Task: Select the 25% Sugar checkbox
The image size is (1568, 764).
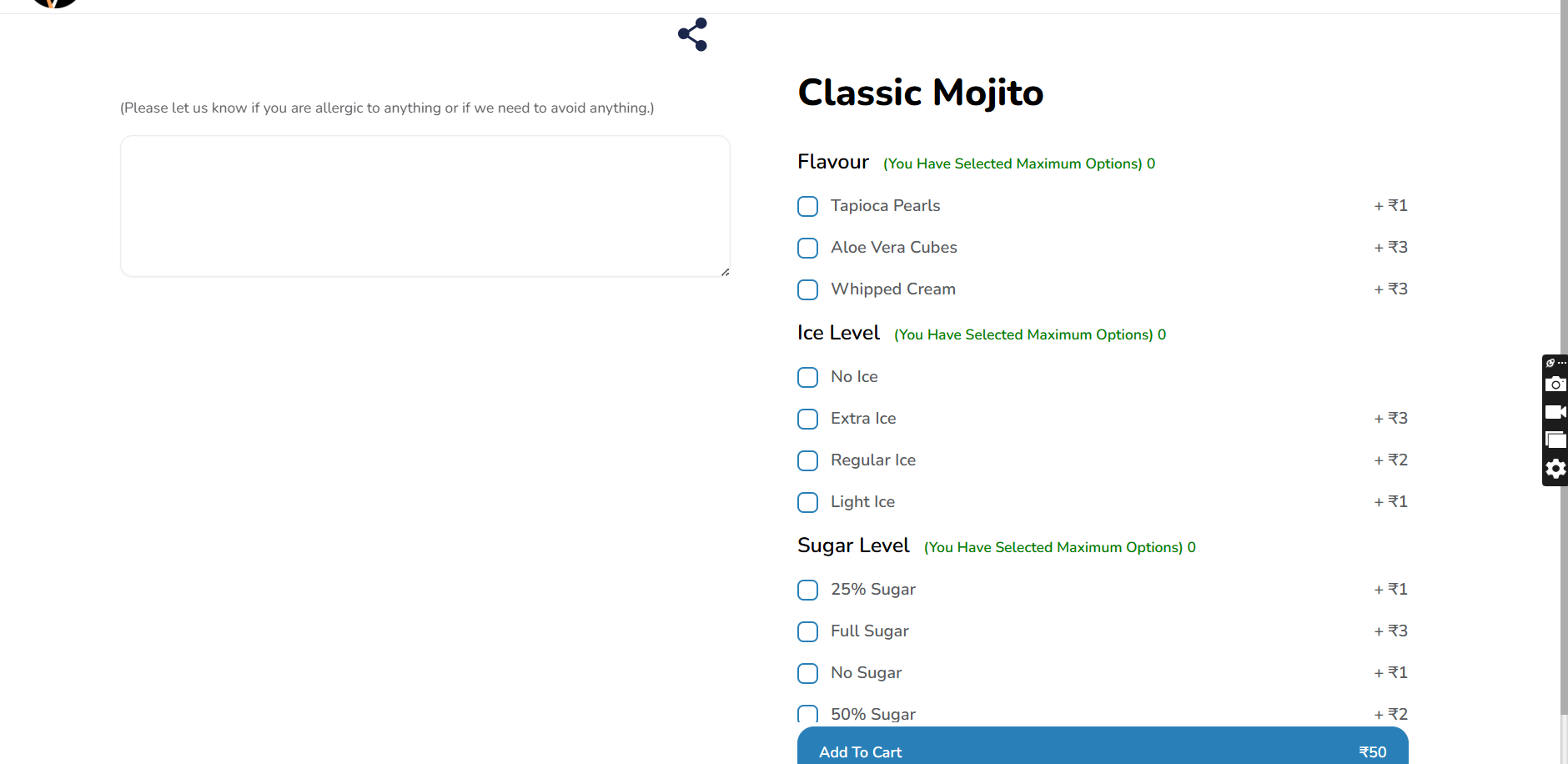Action: (x=807, y=590)
